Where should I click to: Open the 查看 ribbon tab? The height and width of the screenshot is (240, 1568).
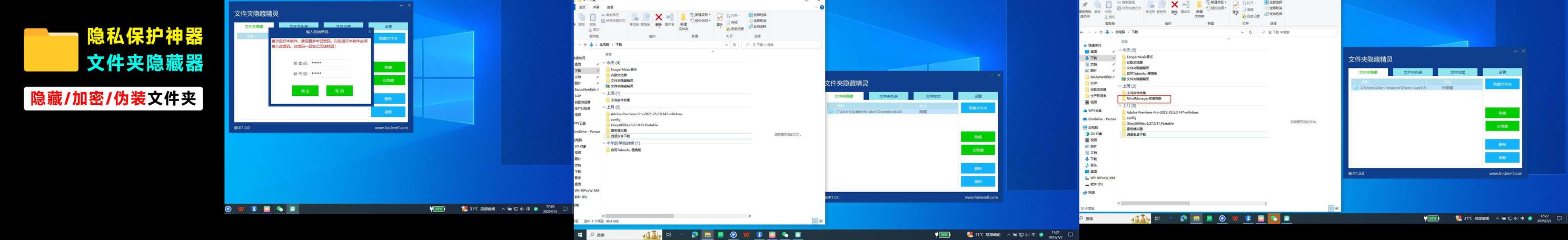[x=610, y=7]
